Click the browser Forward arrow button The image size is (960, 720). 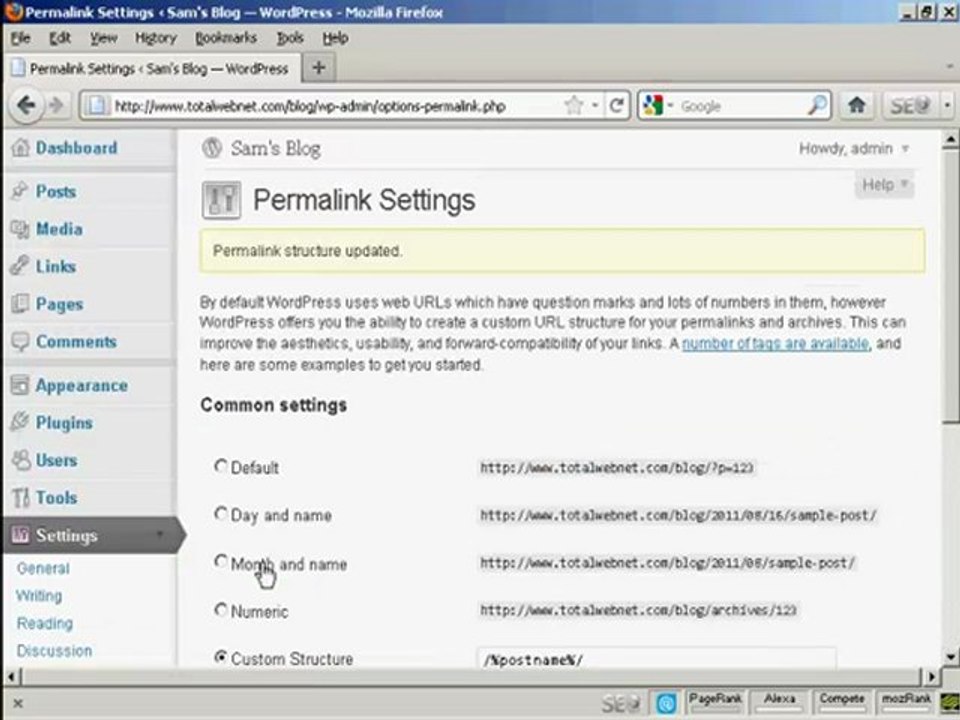click(x=56, y=105)
